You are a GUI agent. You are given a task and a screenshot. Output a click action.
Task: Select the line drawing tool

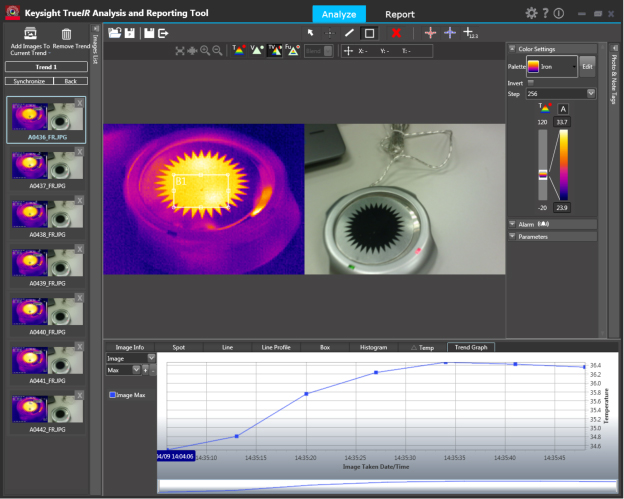coord(349,33)
